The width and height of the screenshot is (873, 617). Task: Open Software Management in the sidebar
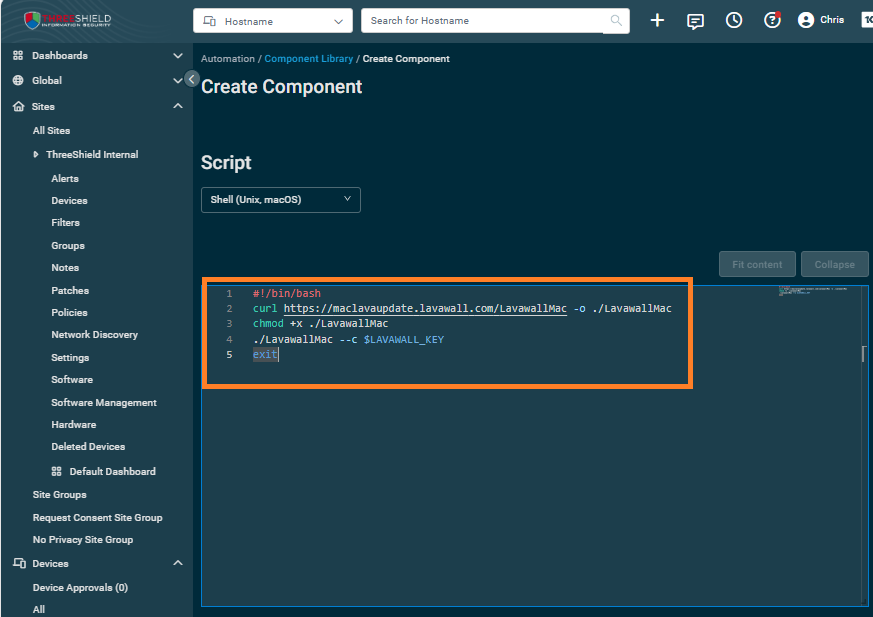104,403
